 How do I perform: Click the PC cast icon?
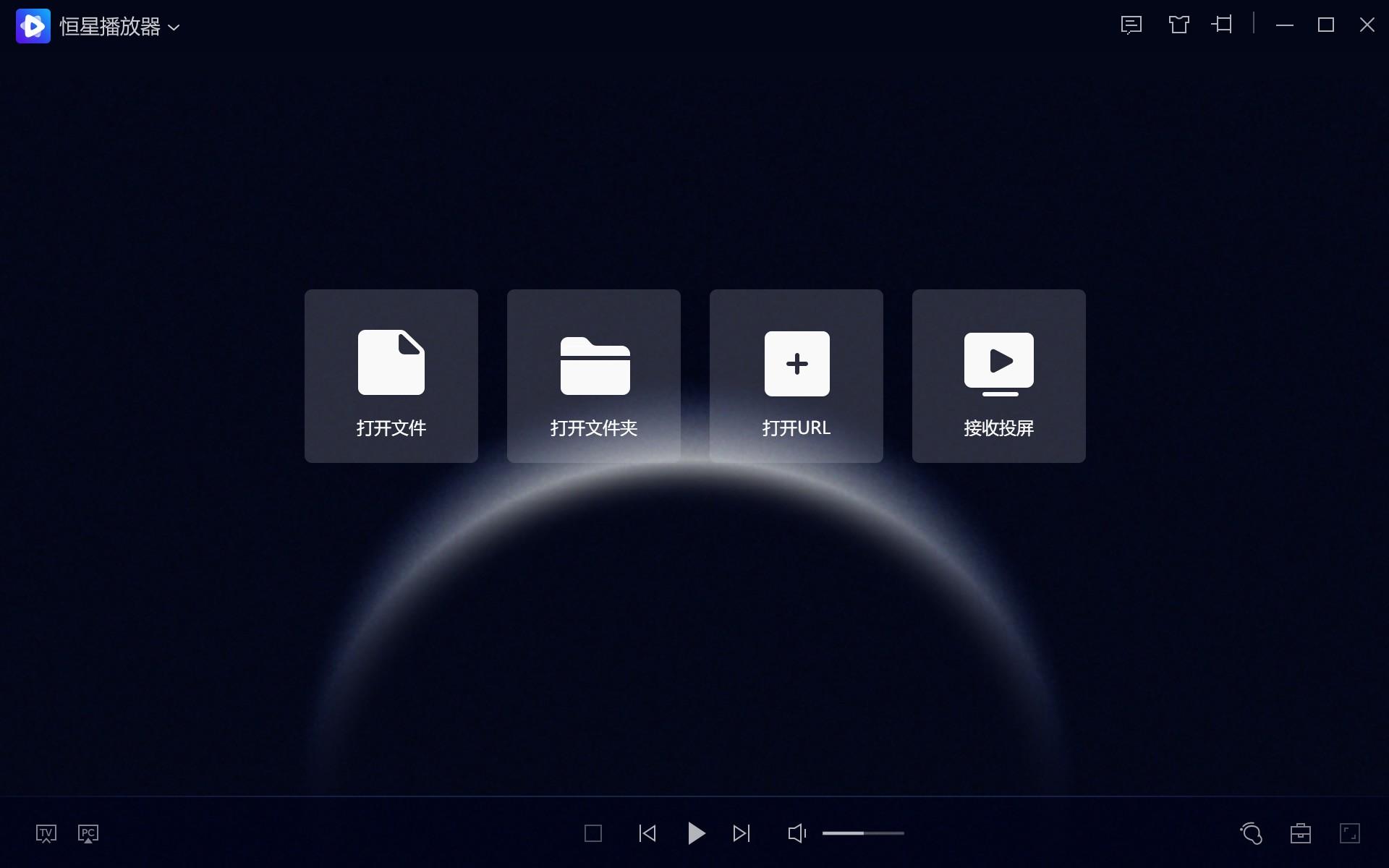click(x=88, y=834)
